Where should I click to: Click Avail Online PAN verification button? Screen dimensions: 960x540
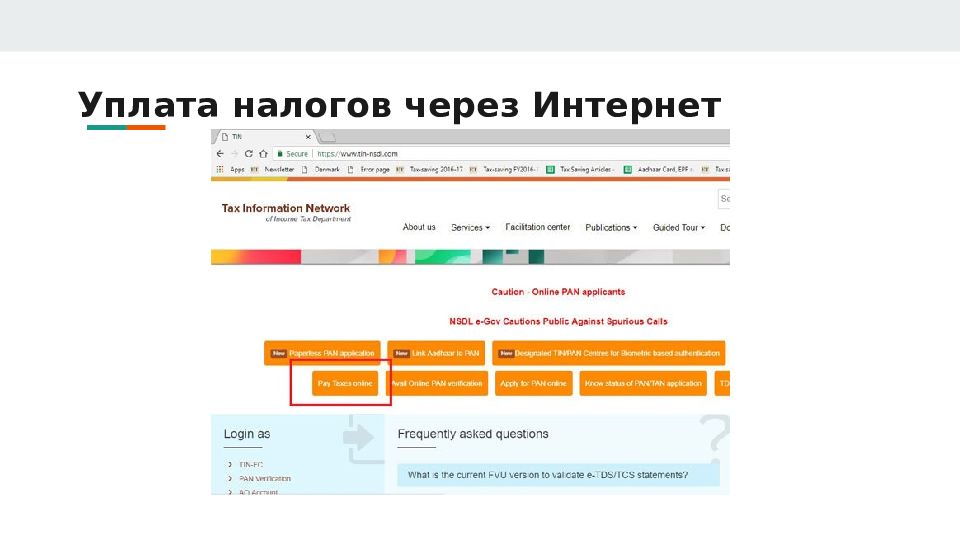[437, 383]
